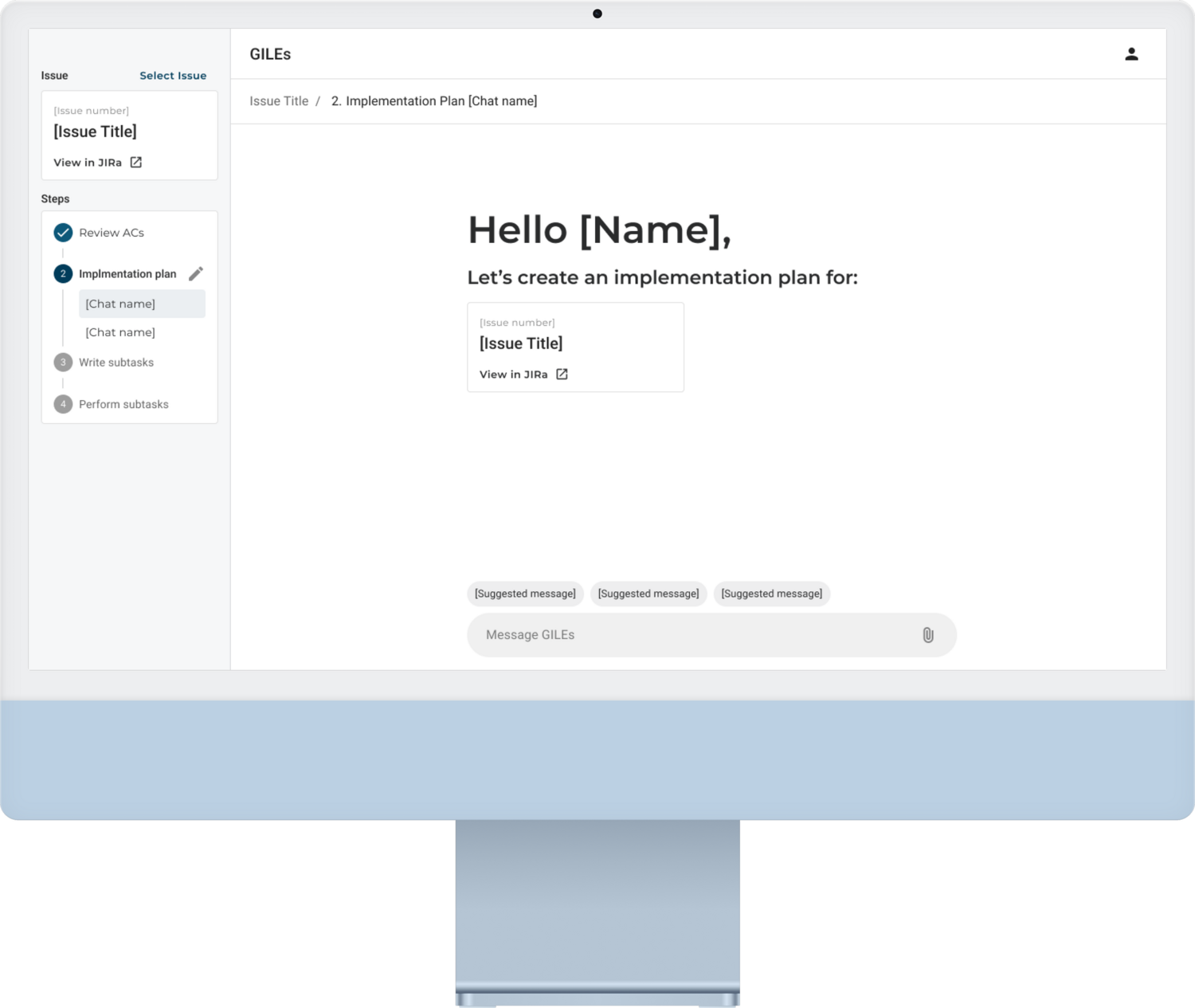Select step 3 number badge

[63, 363]
